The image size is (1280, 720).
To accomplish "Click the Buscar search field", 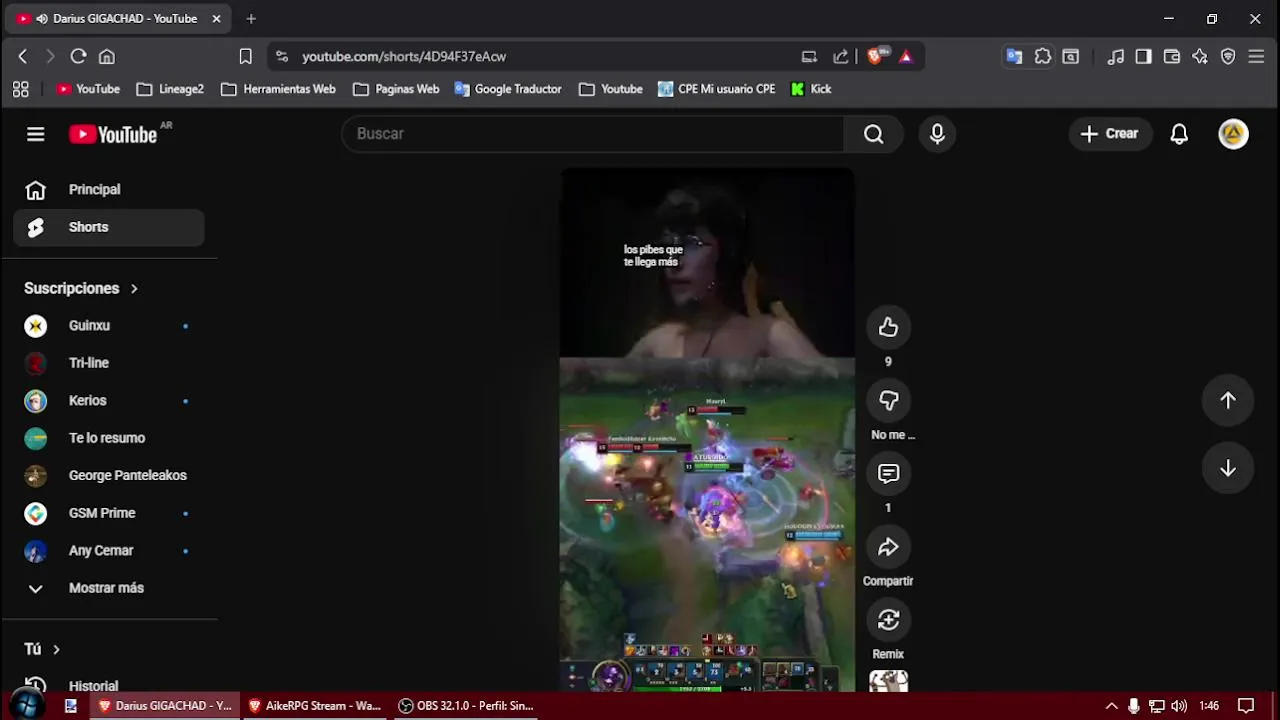I will (x=593, y=134).
